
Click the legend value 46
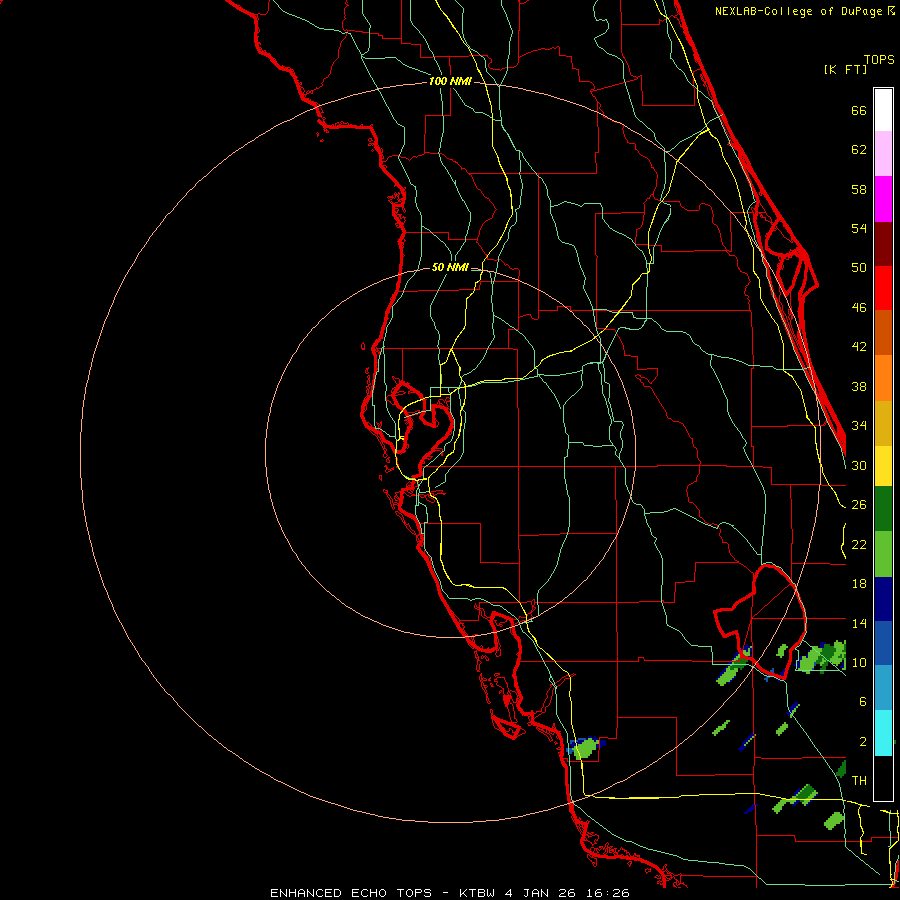pyautogui.click(x=859, y=308)
